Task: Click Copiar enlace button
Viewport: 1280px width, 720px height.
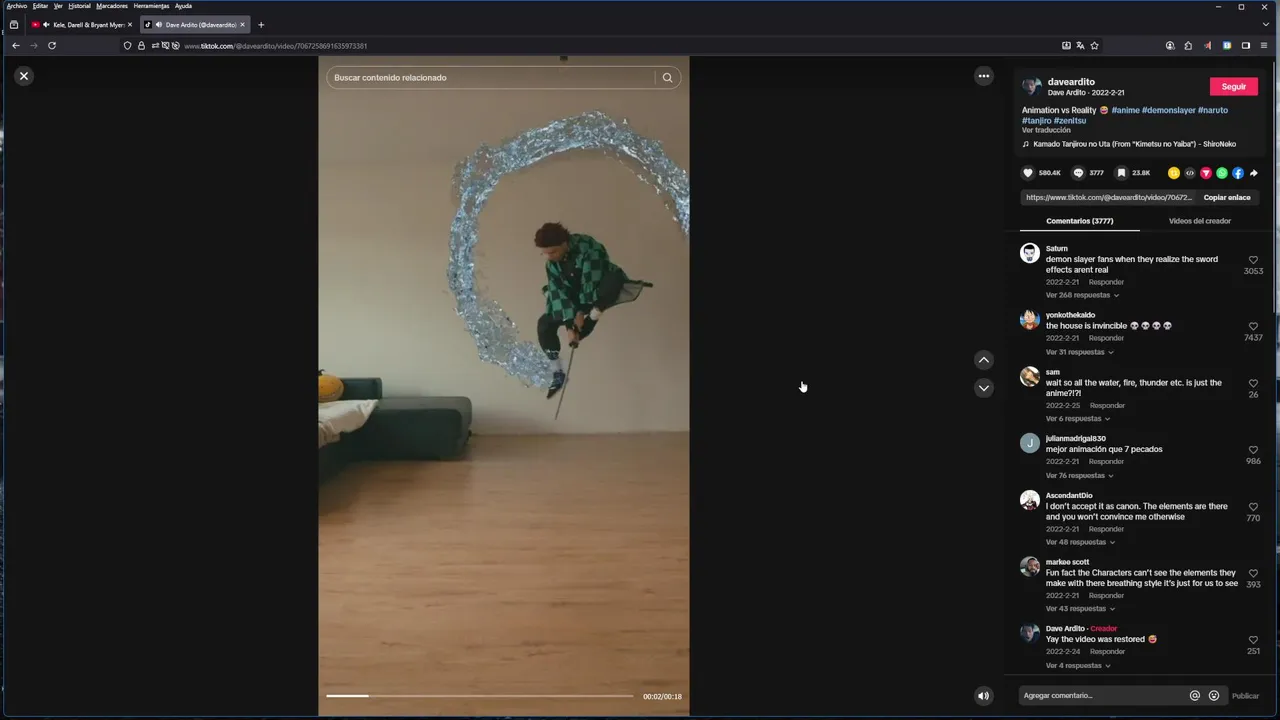Action: tap(1227, 198)
